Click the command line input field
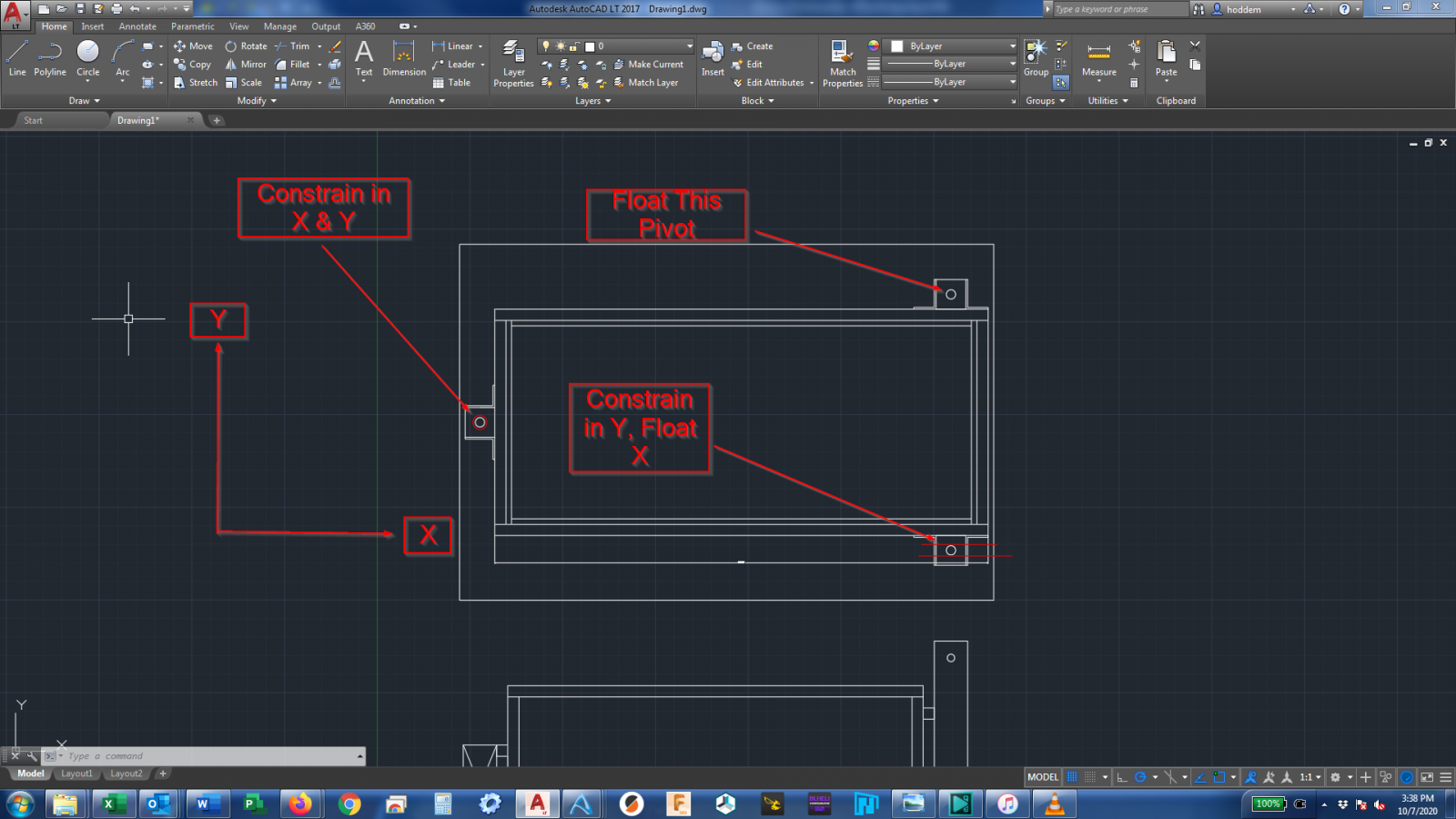Viewport: 1456px width, 819px height. coord(209,756)
